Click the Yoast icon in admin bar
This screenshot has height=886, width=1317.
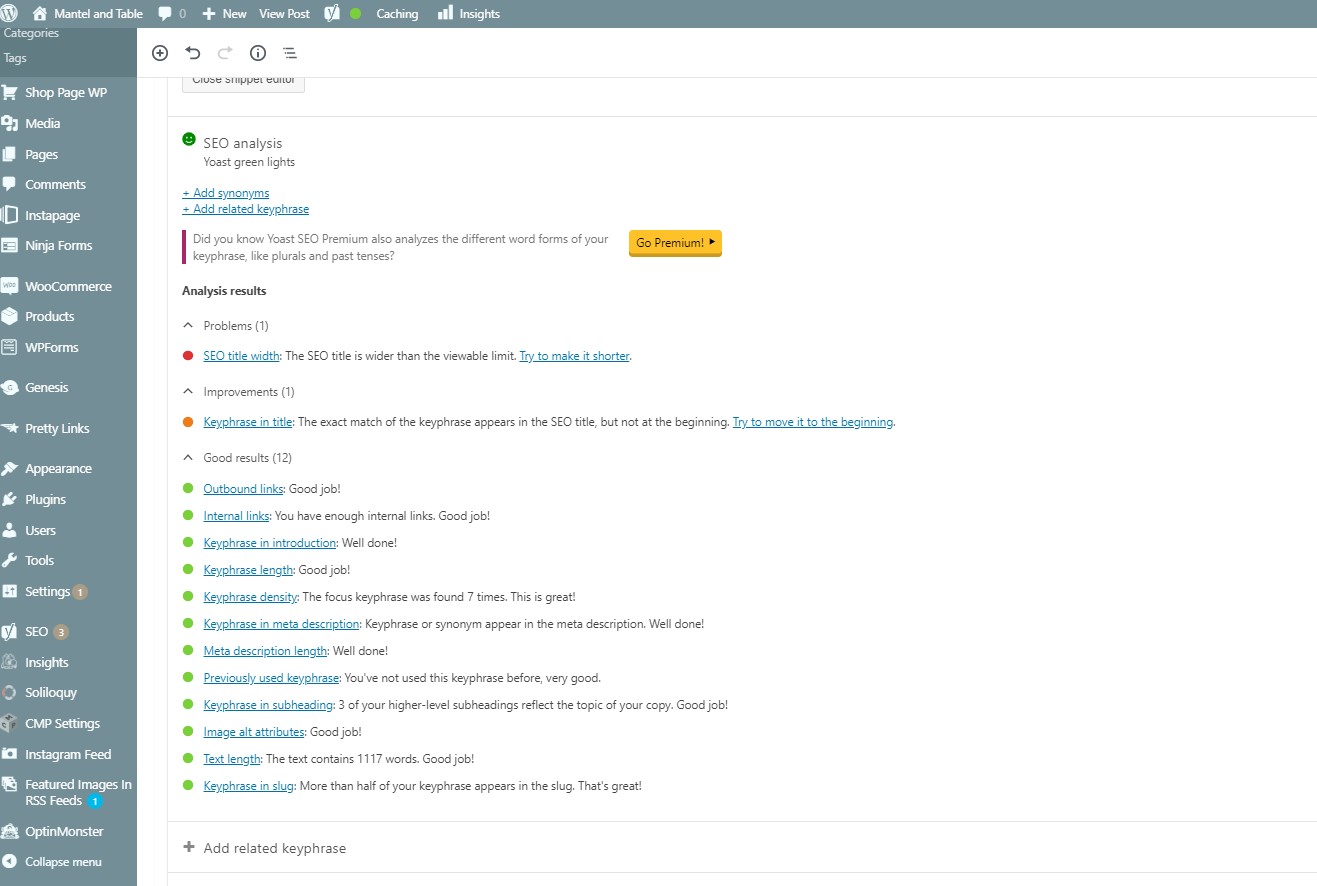[x=332, y=14]
